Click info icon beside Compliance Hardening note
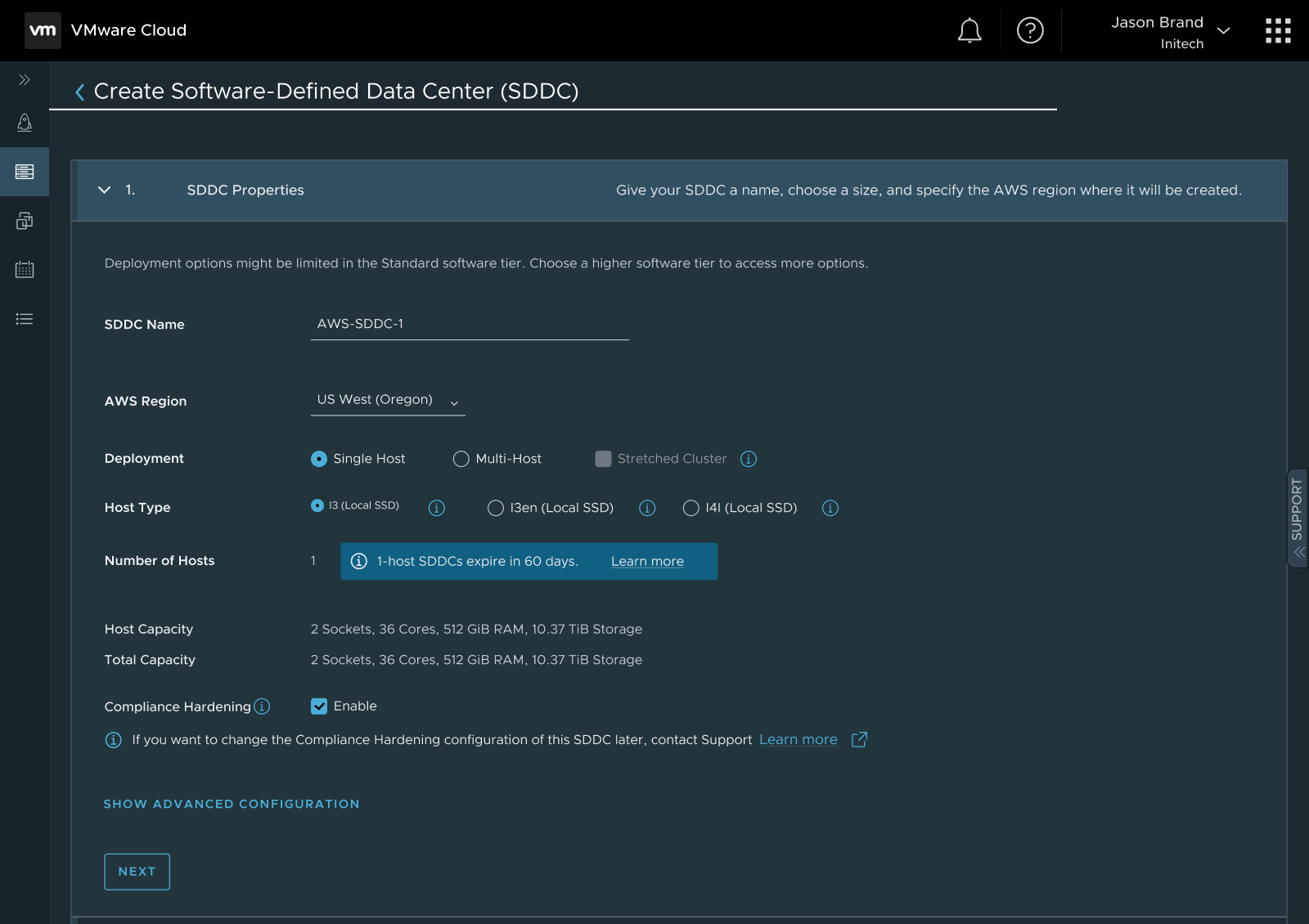Screen dimensions: 1309x924 coord(114,740)
